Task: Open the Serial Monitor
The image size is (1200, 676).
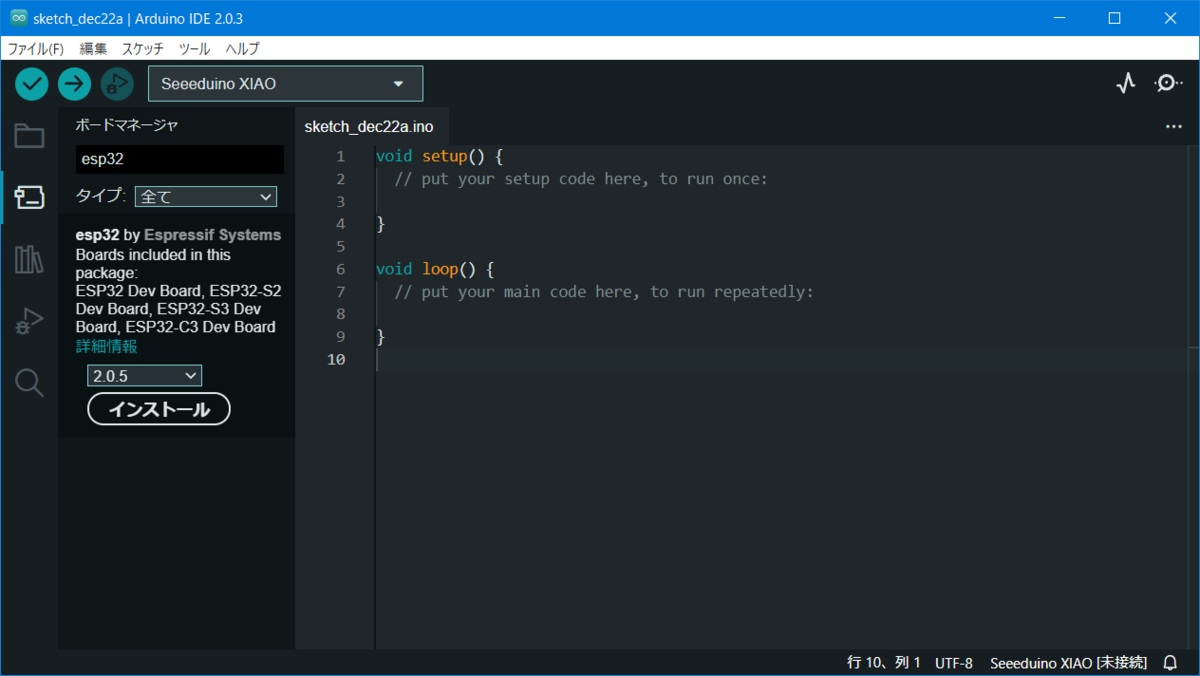Action: (1168, 84)
